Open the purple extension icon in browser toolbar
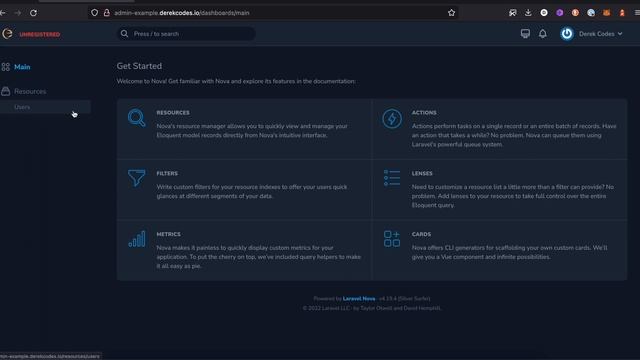640x360 pixels. [560, 13]
